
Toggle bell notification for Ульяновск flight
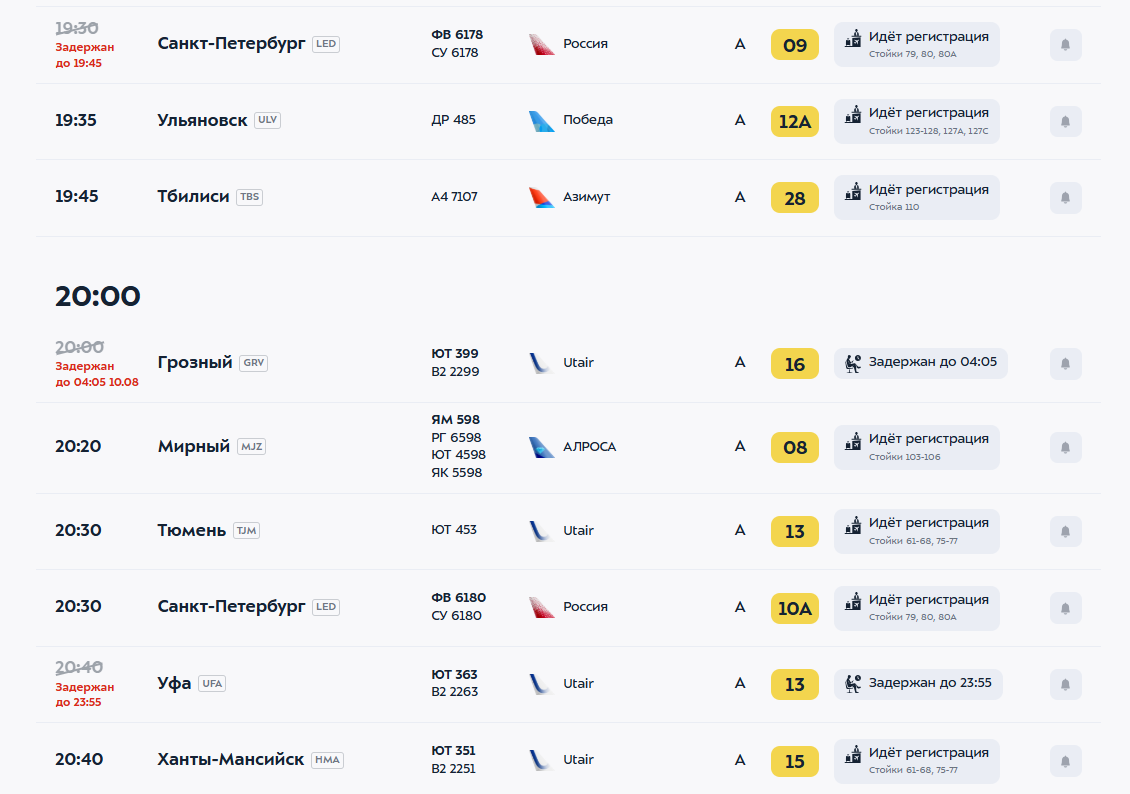(1065, 121)
